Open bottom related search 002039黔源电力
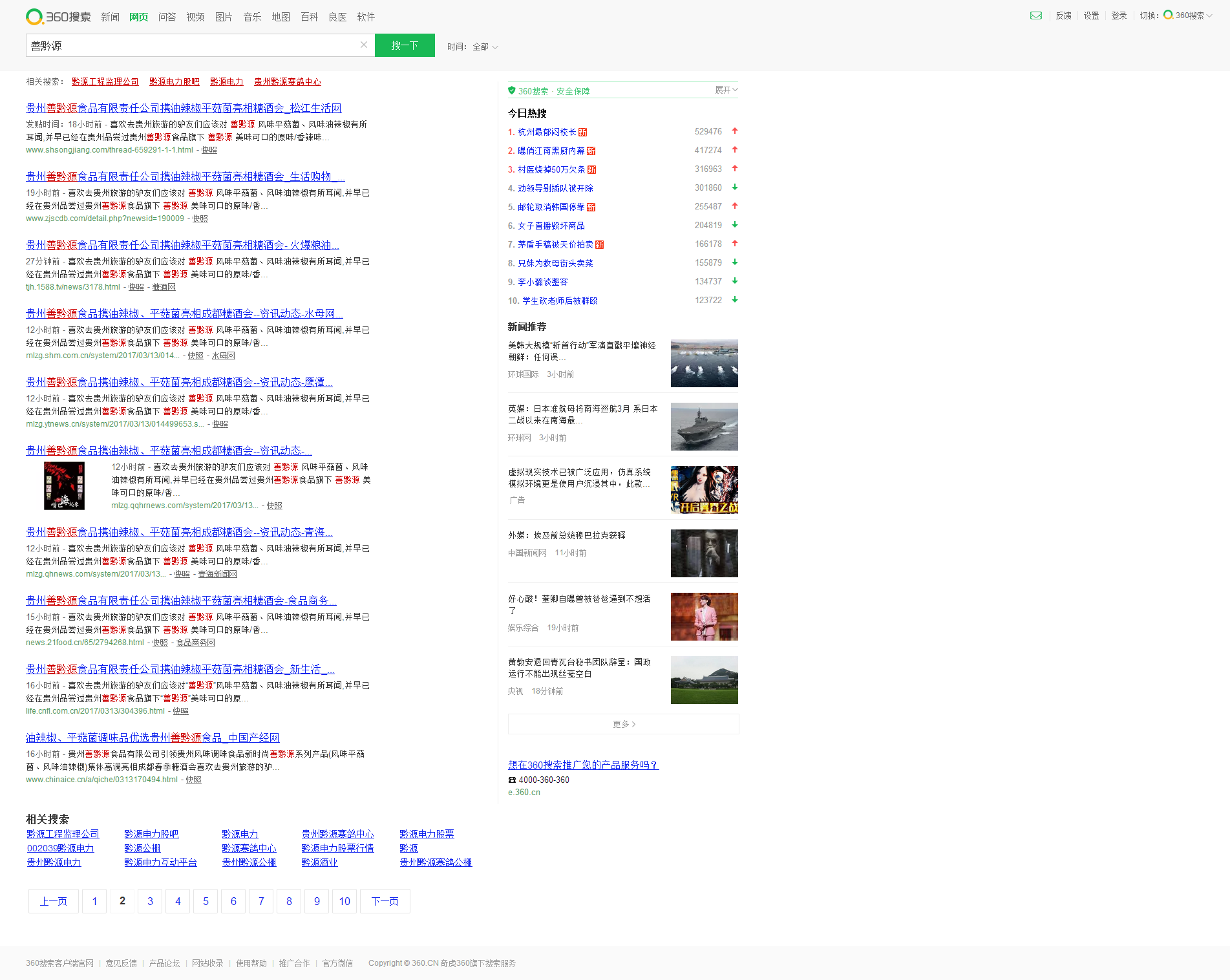Screen dimensions: 1230x980 (x=60, y=848)
